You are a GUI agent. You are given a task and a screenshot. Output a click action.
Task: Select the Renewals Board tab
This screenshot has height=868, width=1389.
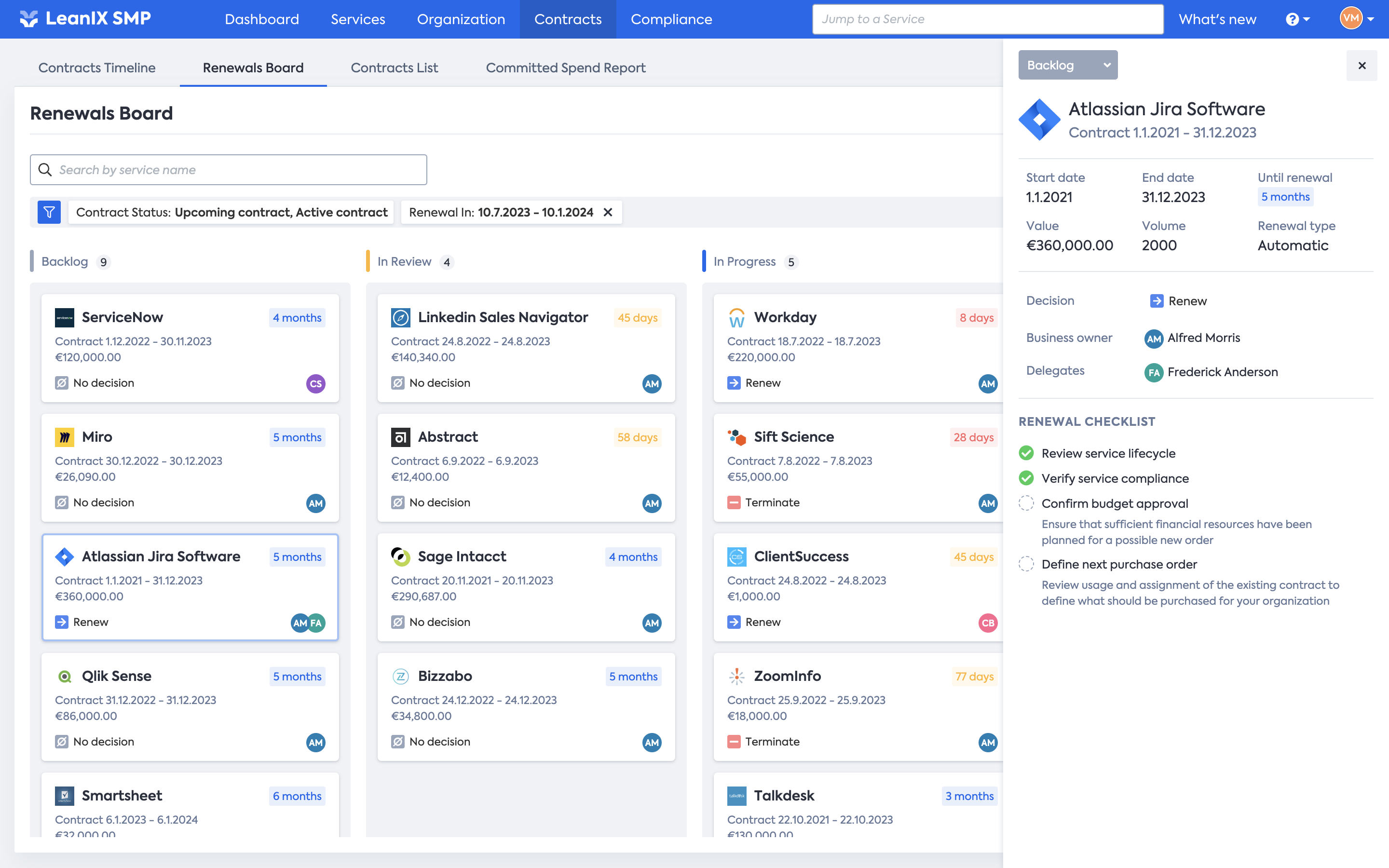coord(253,68)
